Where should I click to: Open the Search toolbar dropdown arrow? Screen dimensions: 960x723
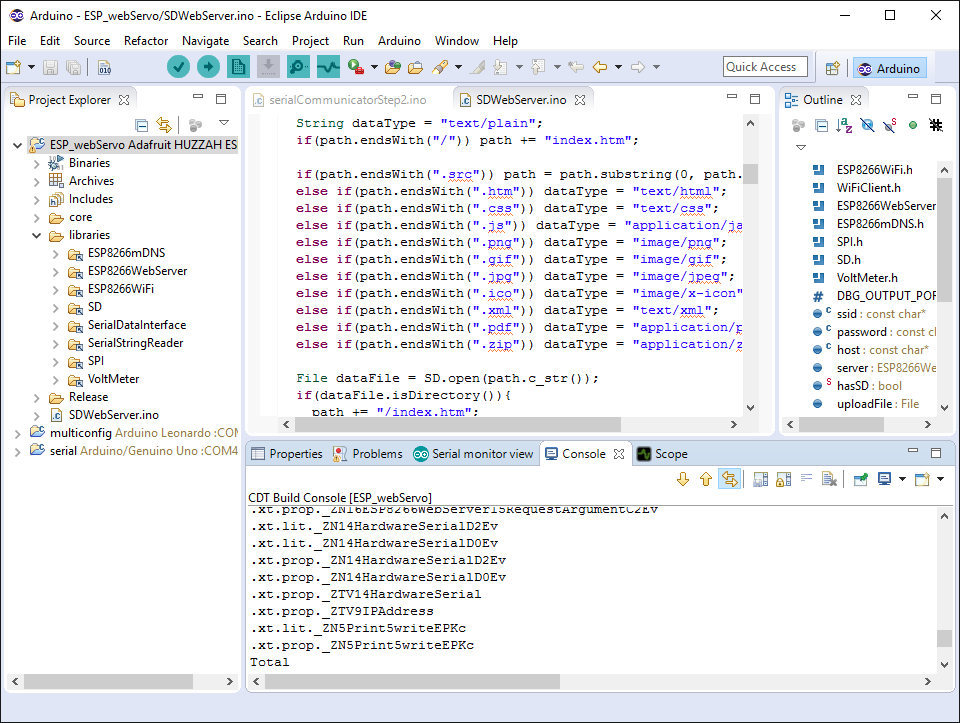tap(458, 67)
